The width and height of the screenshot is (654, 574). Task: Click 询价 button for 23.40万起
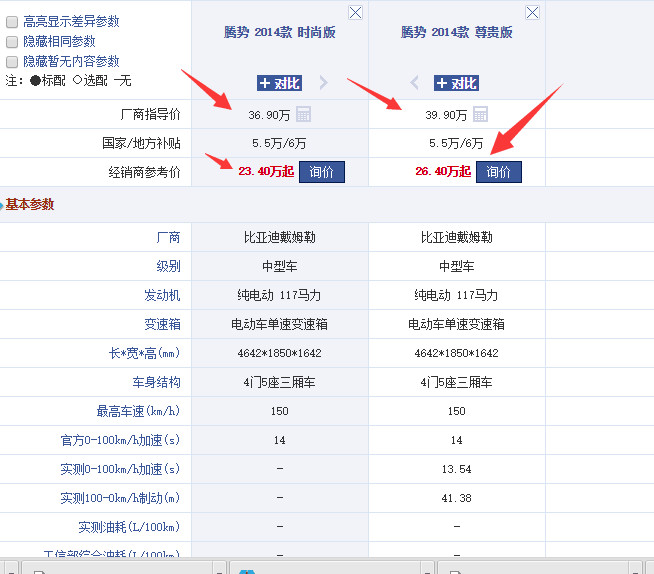(322, 172)
